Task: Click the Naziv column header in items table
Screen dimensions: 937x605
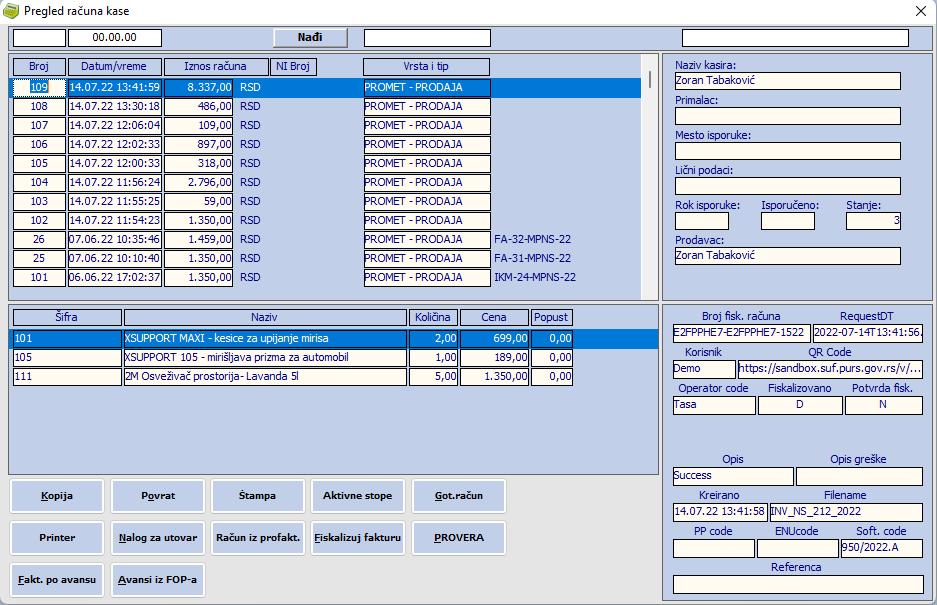Action: click(x=264, y=317)
